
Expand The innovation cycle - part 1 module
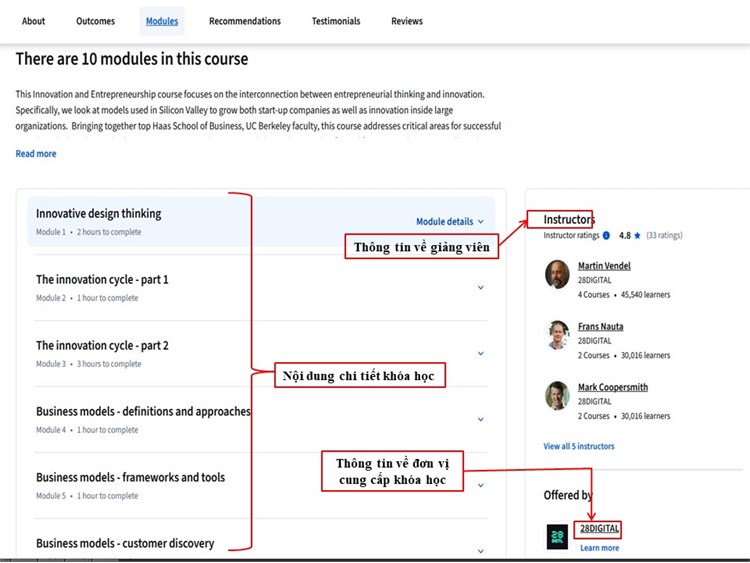[480, 288]
